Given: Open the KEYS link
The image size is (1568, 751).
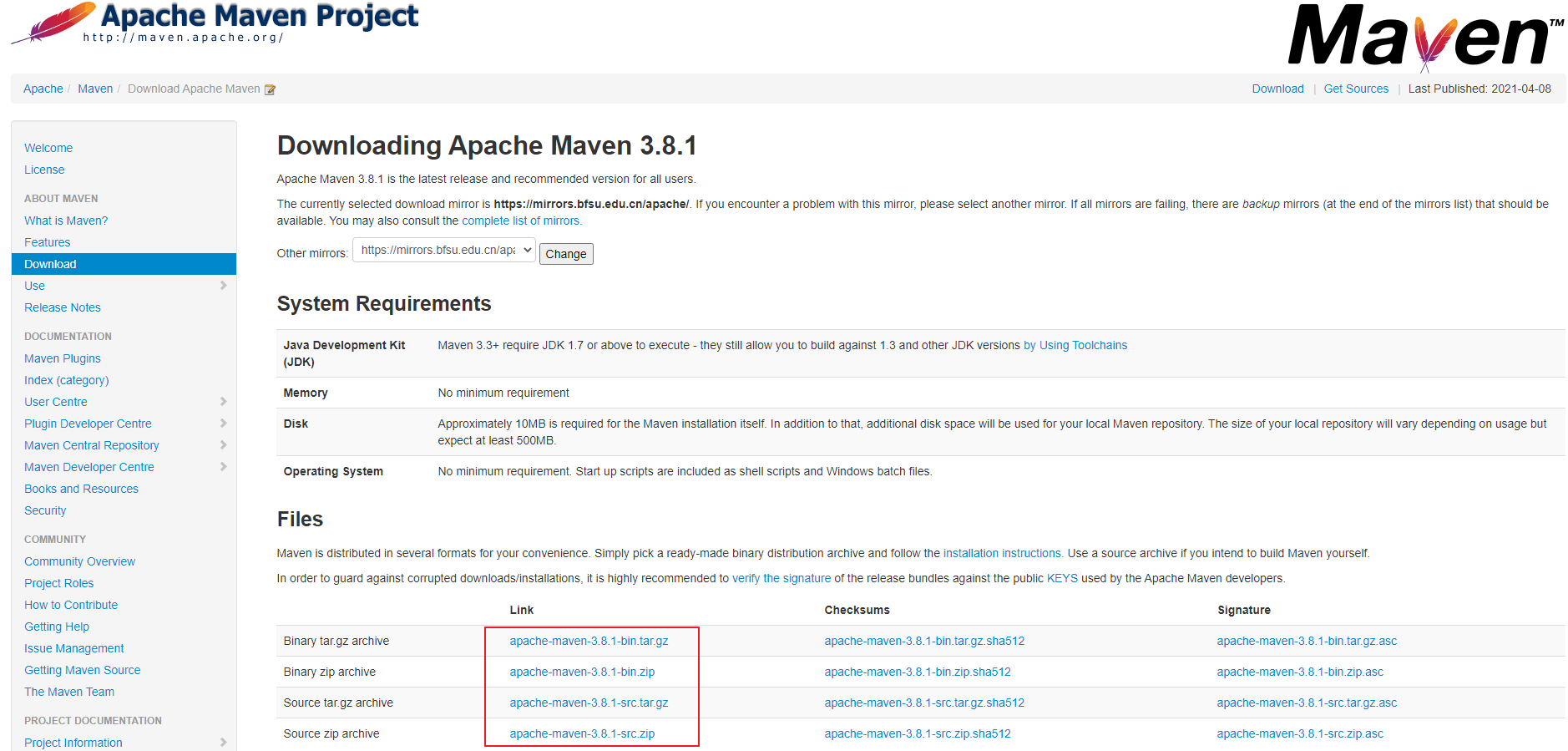Looking at the screenshot, I should click(1062, 578).
